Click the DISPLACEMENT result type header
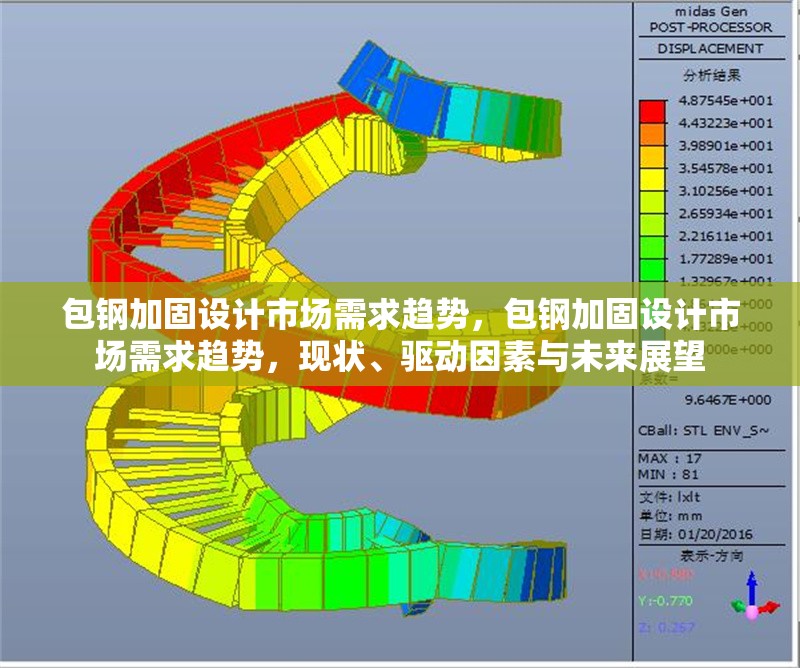This screenshot has height=668, width=800. coord(710,46)
